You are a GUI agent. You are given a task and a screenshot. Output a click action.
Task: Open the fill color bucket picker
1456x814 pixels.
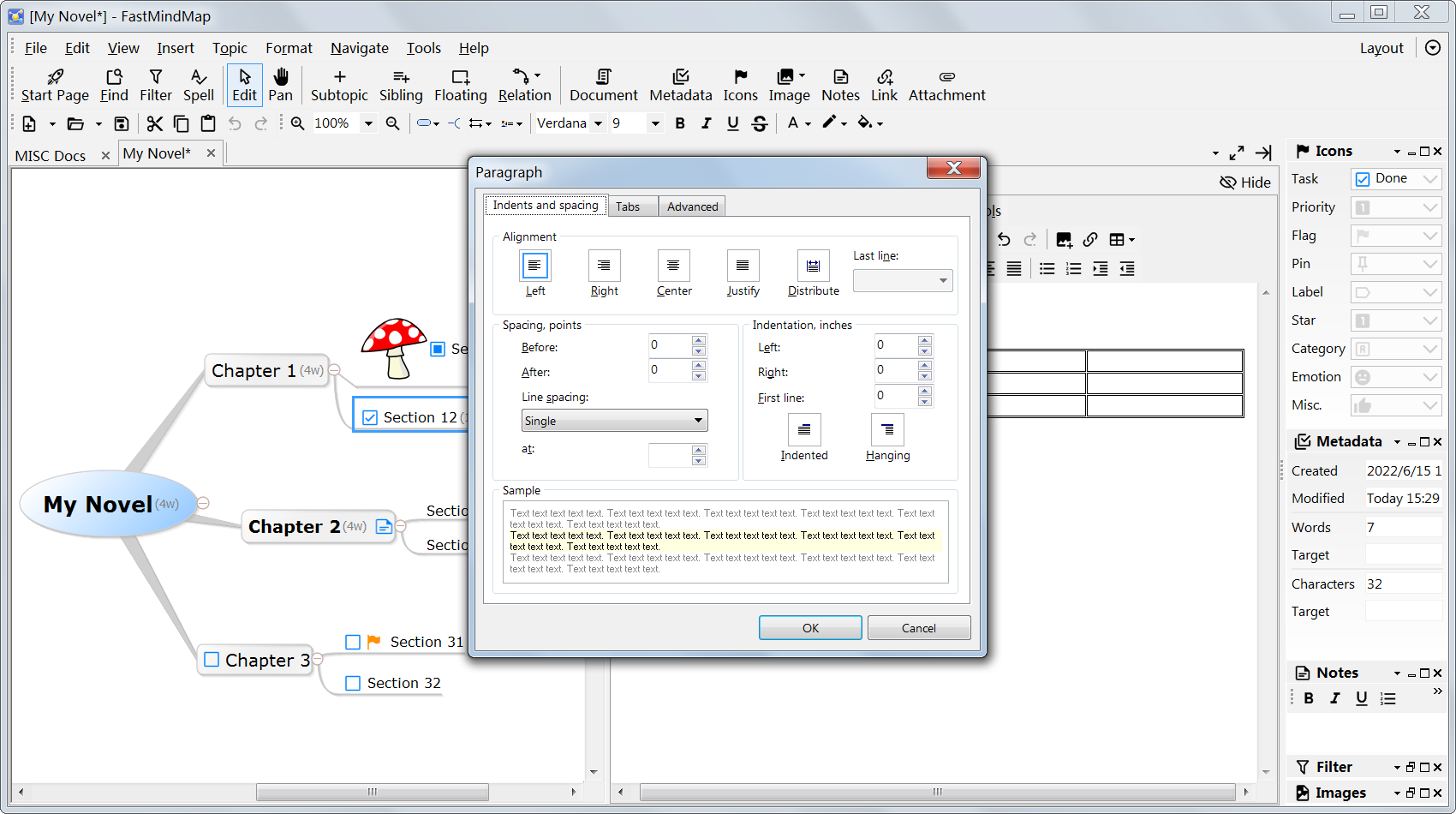[x=869, y=123]
